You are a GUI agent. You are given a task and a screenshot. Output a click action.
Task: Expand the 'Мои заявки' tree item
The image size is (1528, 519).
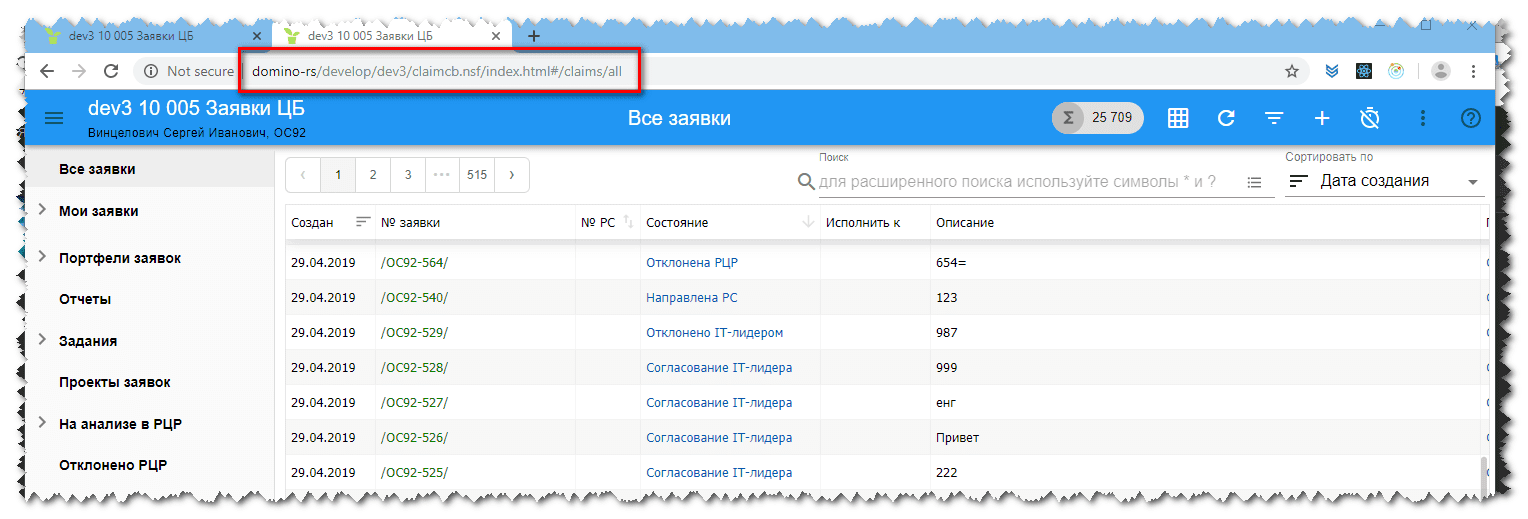[42, 210]
